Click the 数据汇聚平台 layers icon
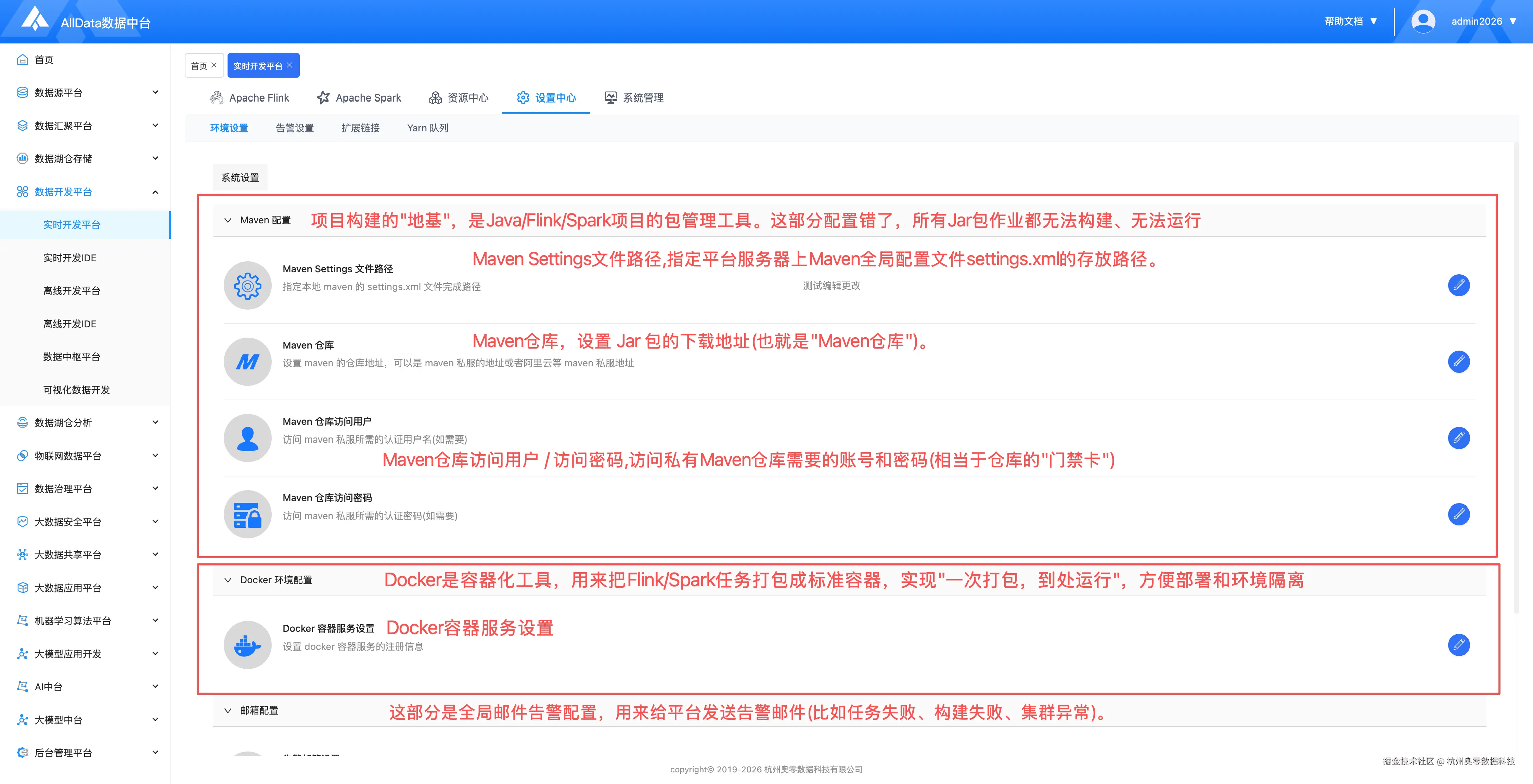Screen dimensions: 1533x784 point(23,126)
